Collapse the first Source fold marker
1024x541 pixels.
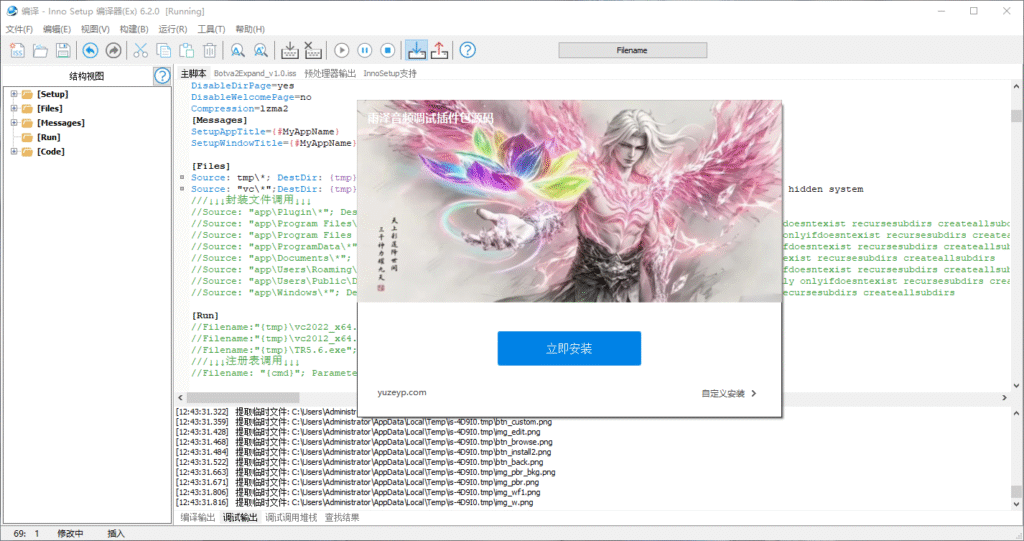click(x=182, y=177)
